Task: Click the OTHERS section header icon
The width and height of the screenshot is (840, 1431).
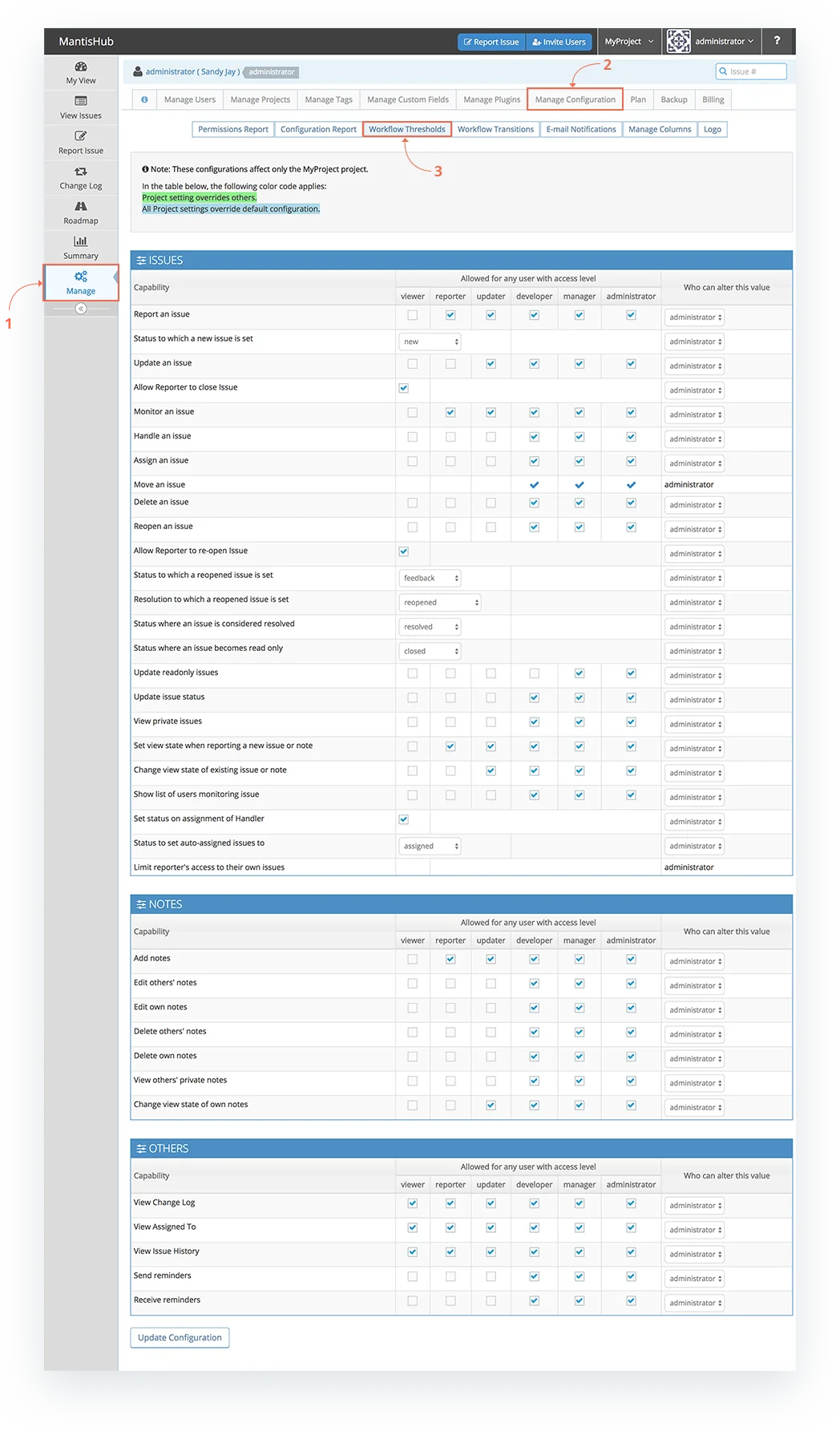Action: pos(141,1149)
